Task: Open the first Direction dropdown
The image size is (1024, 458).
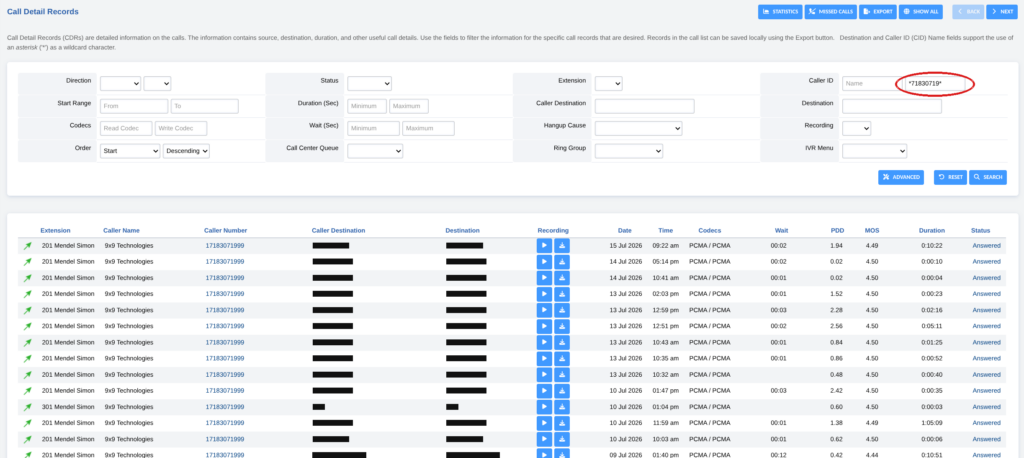Action: [120, 83]
